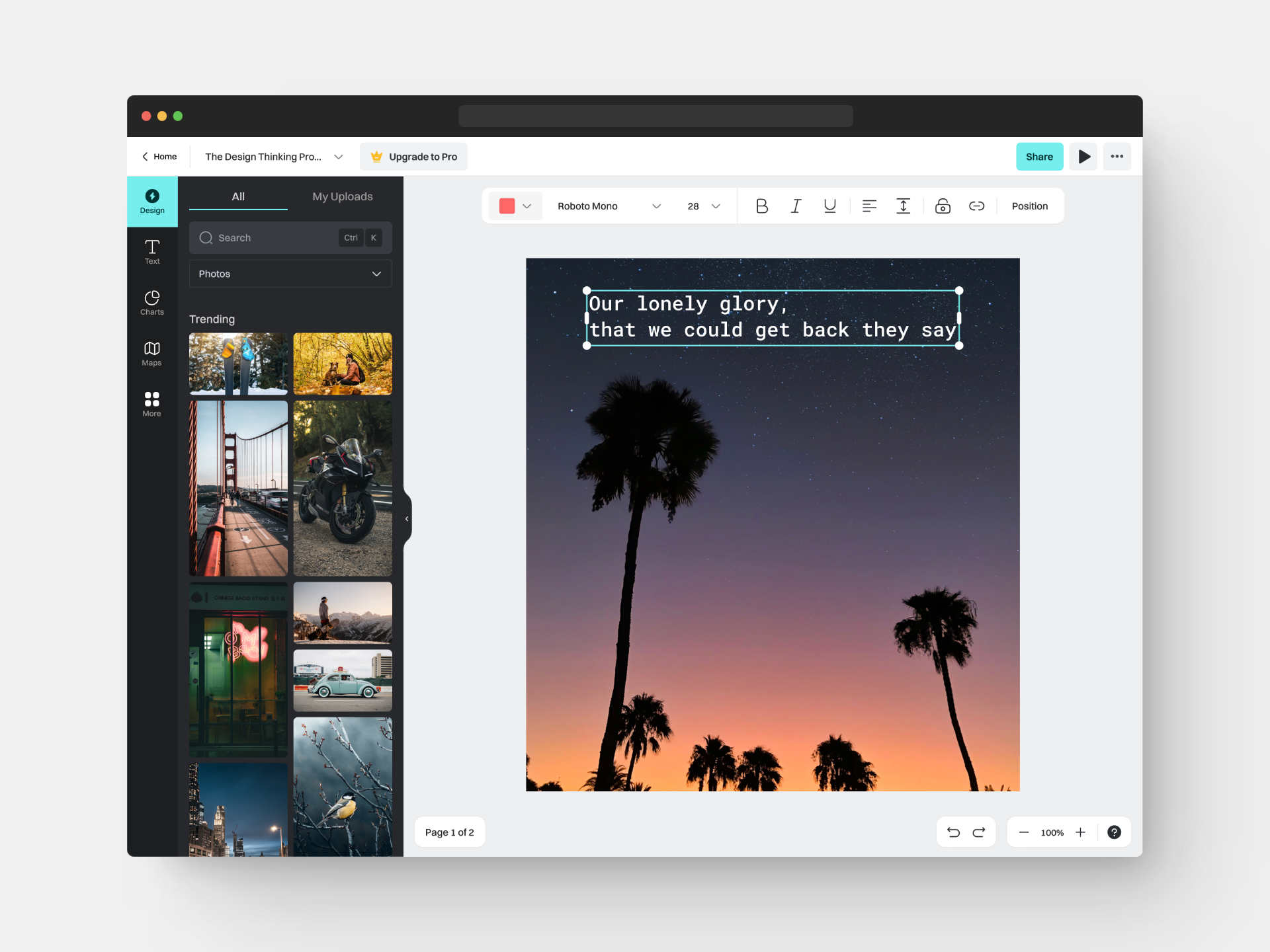This screenshot has height=952, width=1270.
Task: Focus the Search field
Action: click(290, 238)
